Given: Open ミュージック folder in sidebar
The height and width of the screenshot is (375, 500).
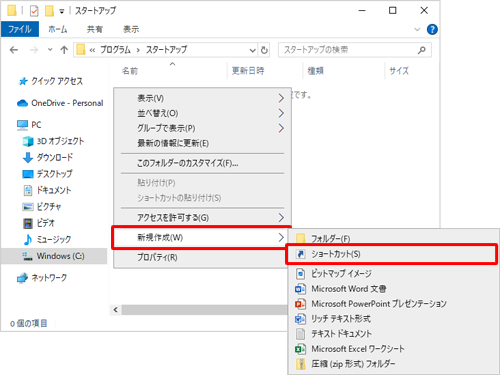Looking at the screenshot, I should [x=47, y=239].
